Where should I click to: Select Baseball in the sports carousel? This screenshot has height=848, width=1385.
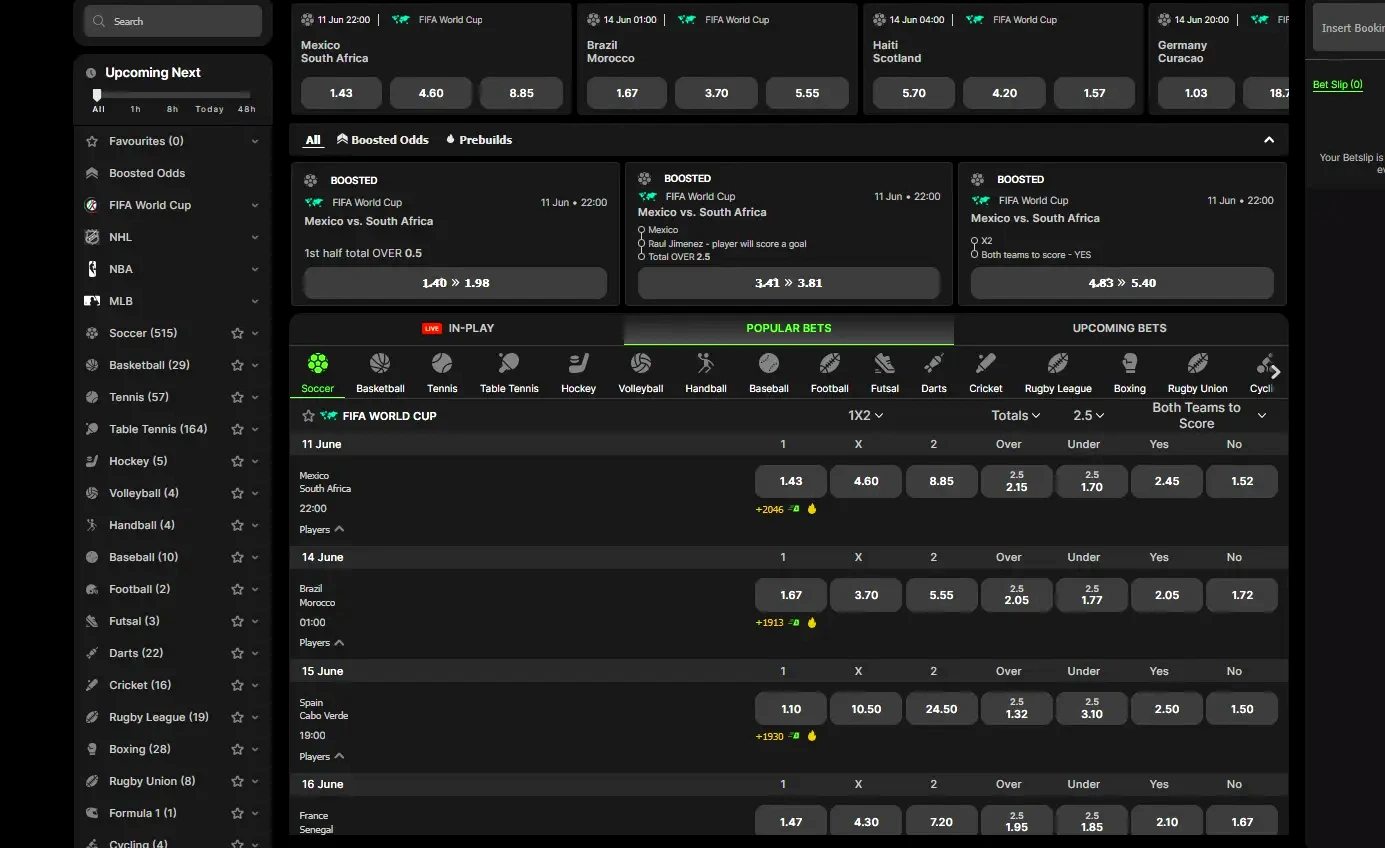(769, 363)
